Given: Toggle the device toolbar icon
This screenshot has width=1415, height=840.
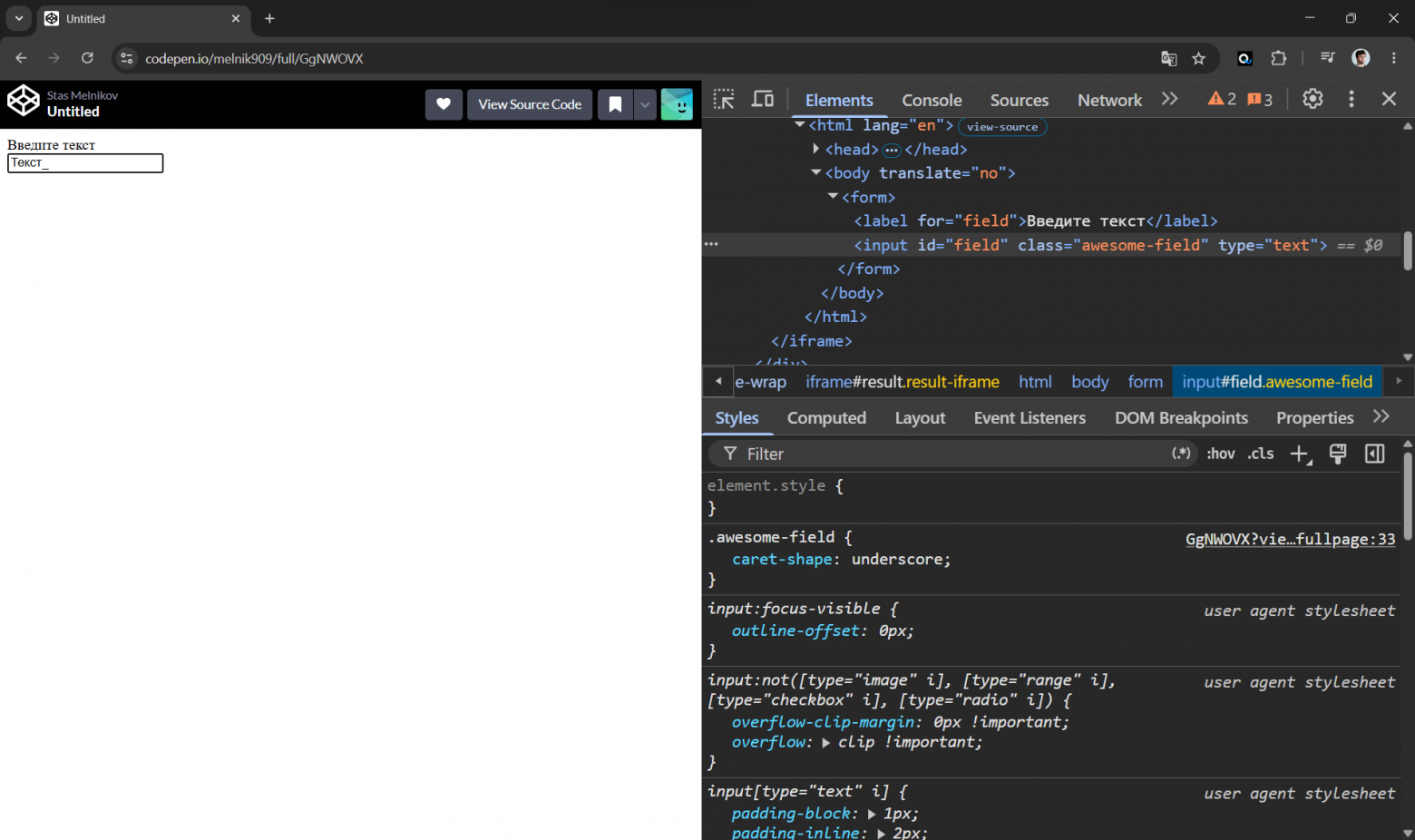Looking at the screenshot, I should click(763, 100).
